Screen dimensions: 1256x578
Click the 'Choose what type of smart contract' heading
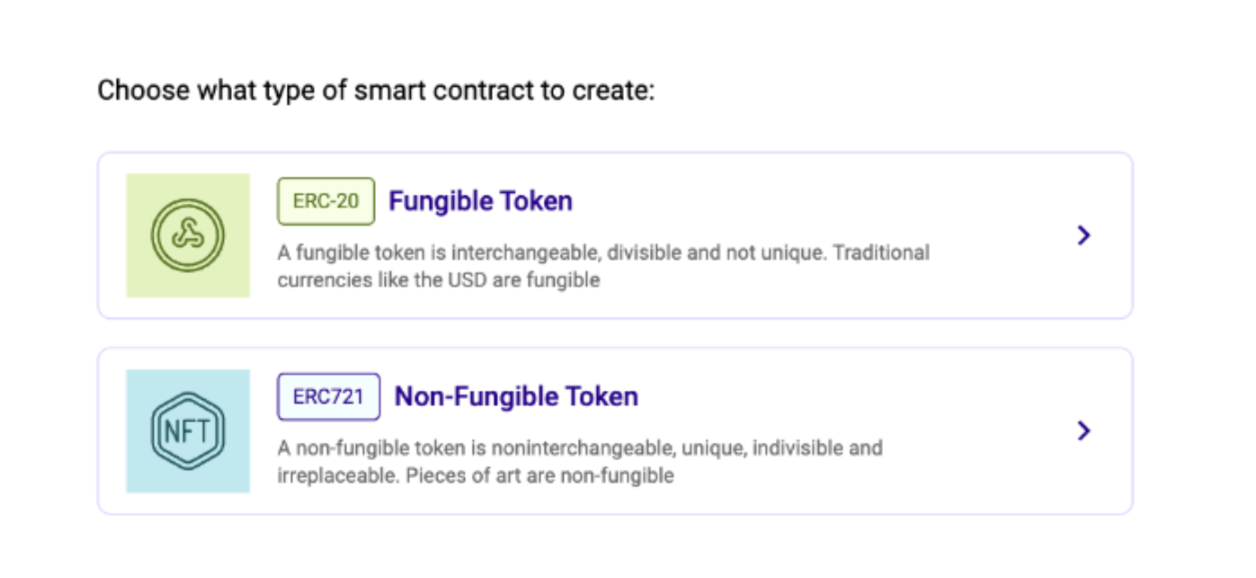tap(375, 91)
